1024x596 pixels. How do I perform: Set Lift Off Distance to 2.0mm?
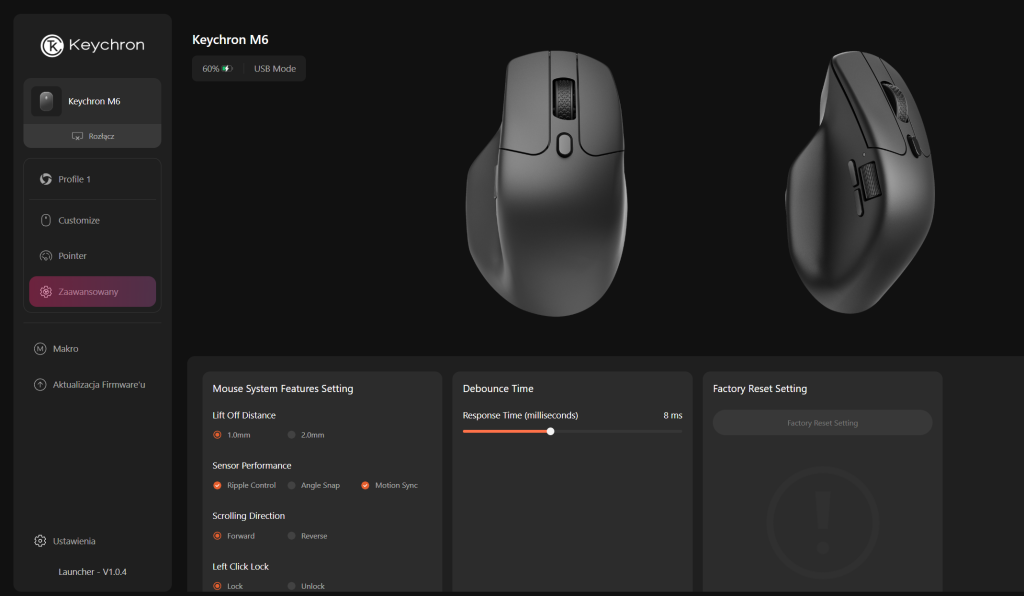click(x=292, y=435)
